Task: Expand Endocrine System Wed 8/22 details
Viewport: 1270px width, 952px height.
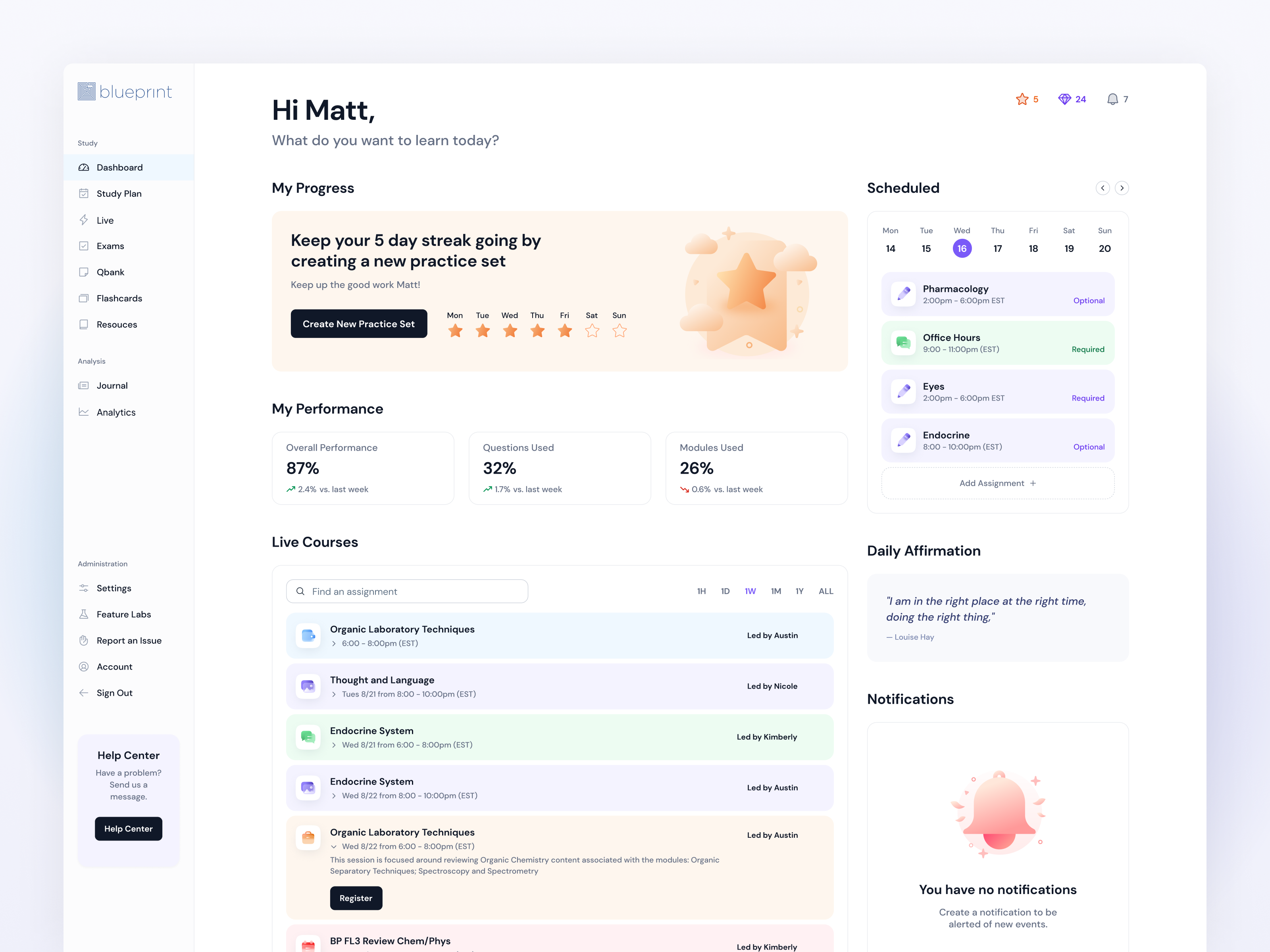Action: (334, 796)
